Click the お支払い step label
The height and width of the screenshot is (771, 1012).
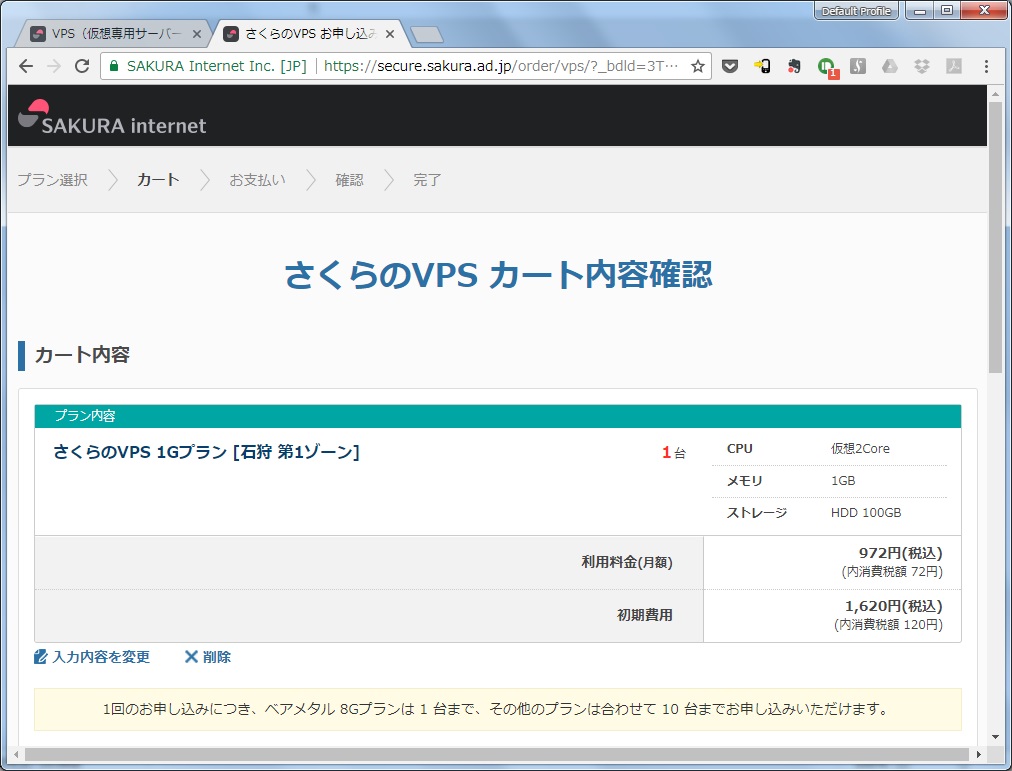point(257,180)
